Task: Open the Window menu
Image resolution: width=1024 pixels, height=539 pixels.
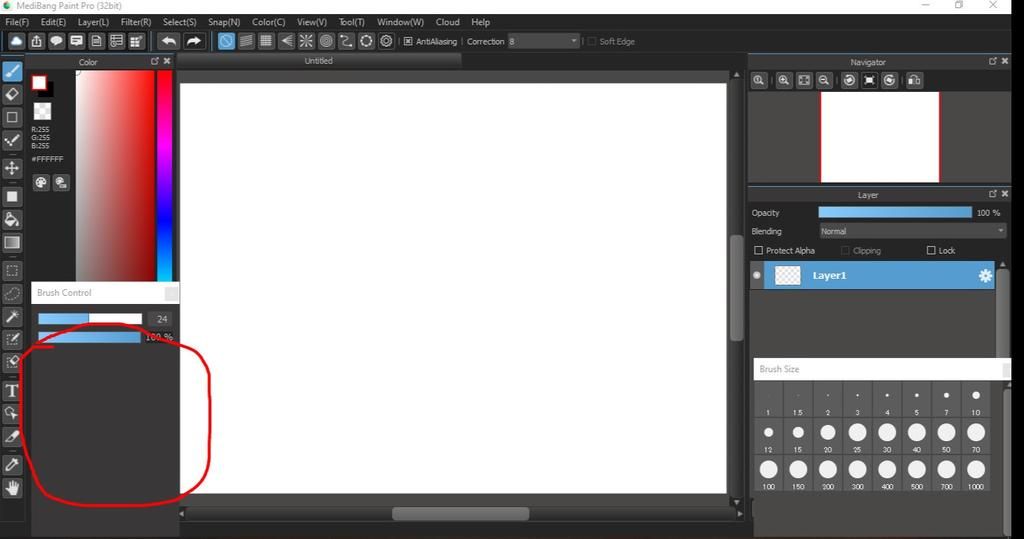Action: tap(400, 22)
